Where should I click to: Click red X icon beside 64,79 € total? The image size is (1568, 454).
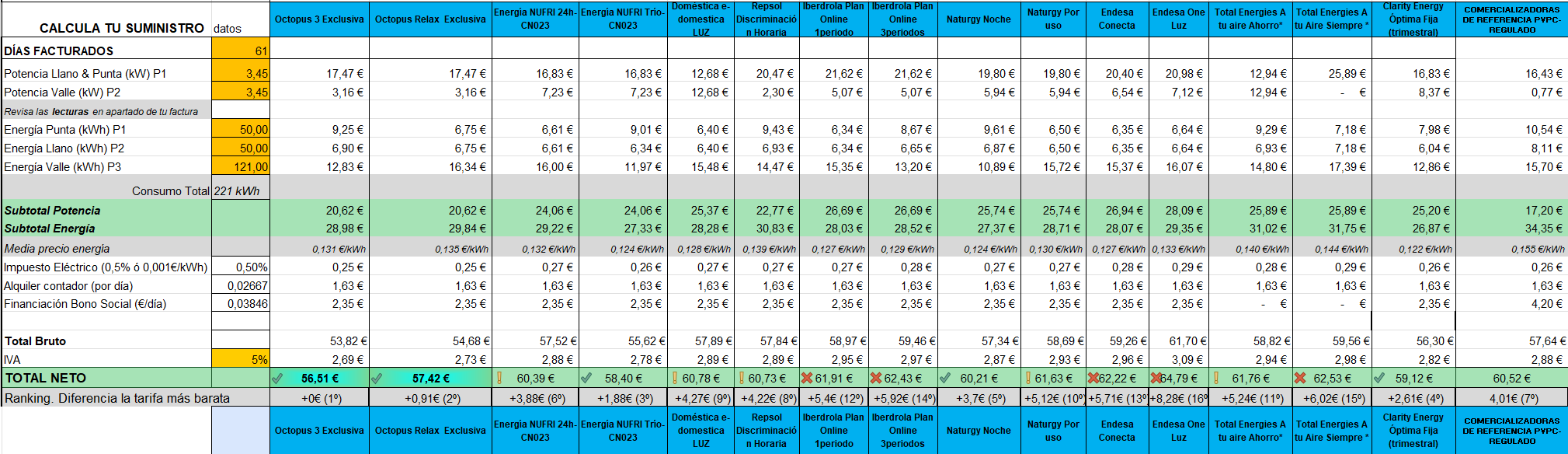point(1156,379)
